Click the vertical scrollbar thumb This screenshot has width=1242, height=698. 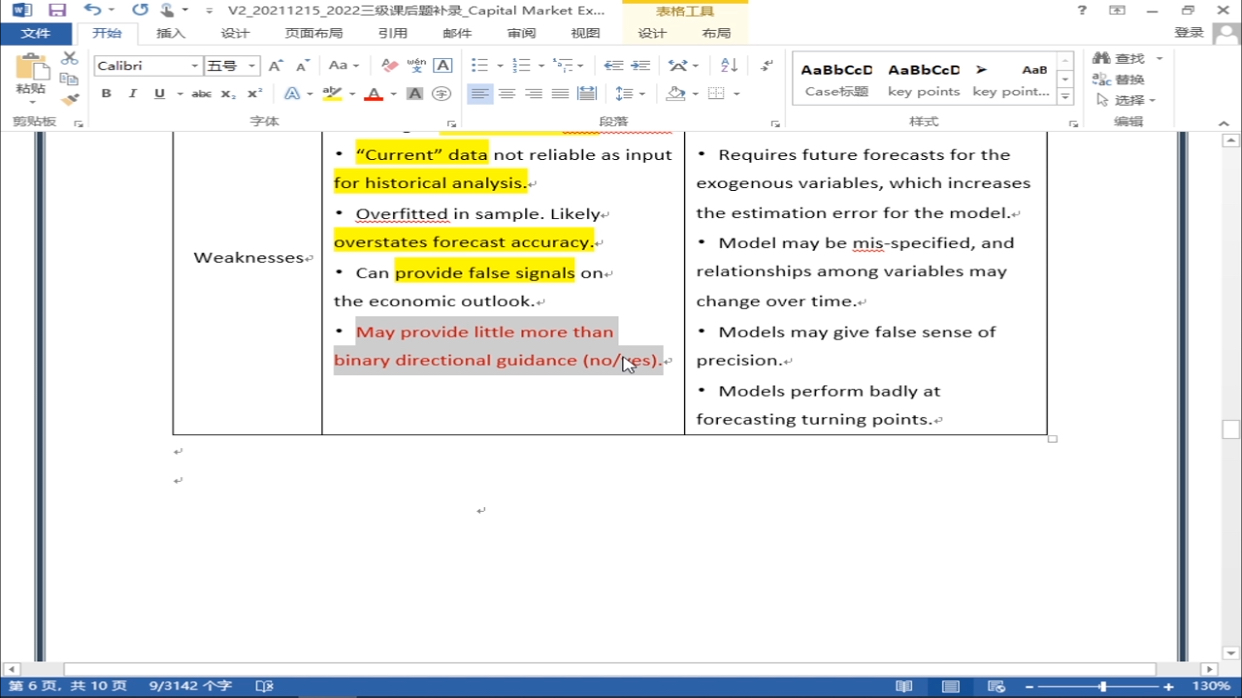[1231, 429]
